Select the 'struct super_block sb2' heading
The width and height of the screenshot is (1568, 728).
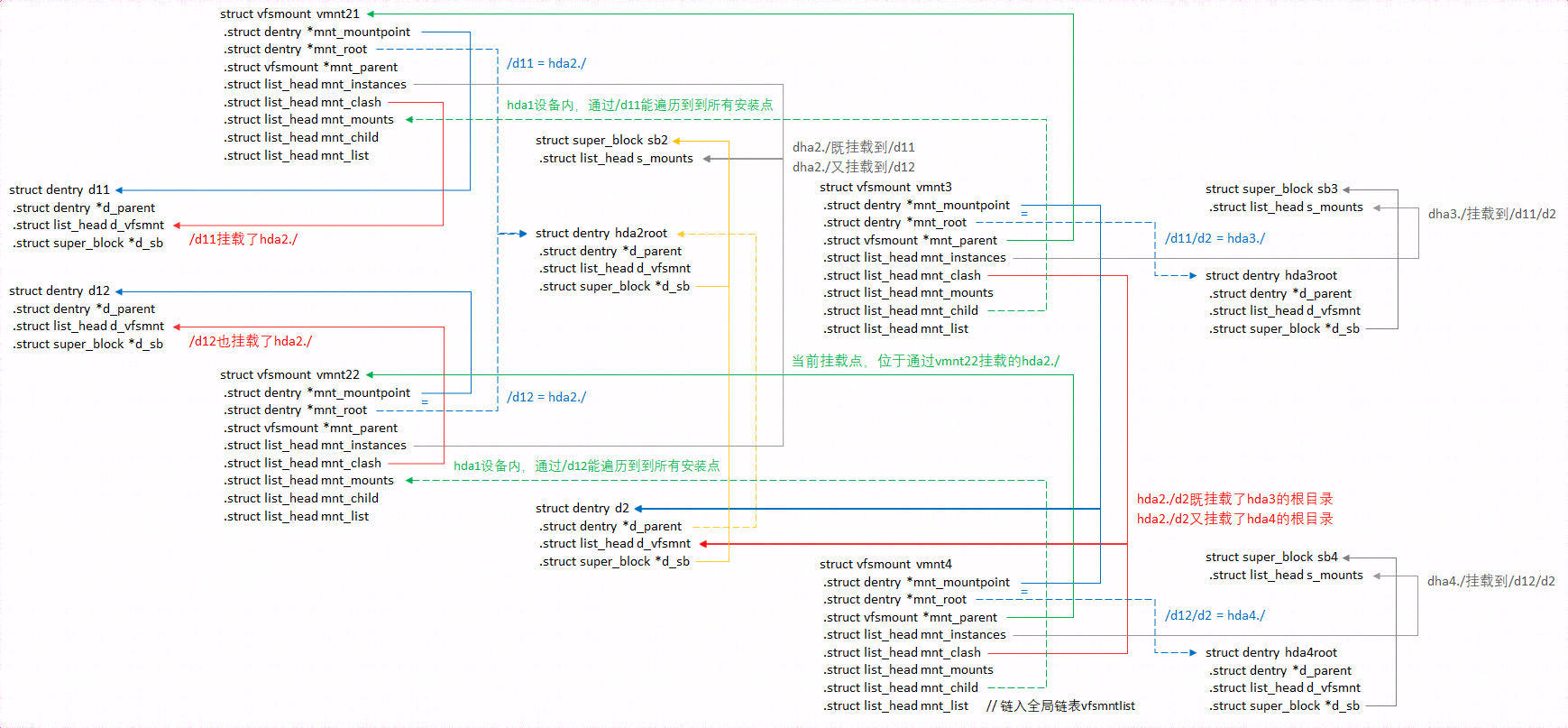pyautogui.click(x=601, y=140)
